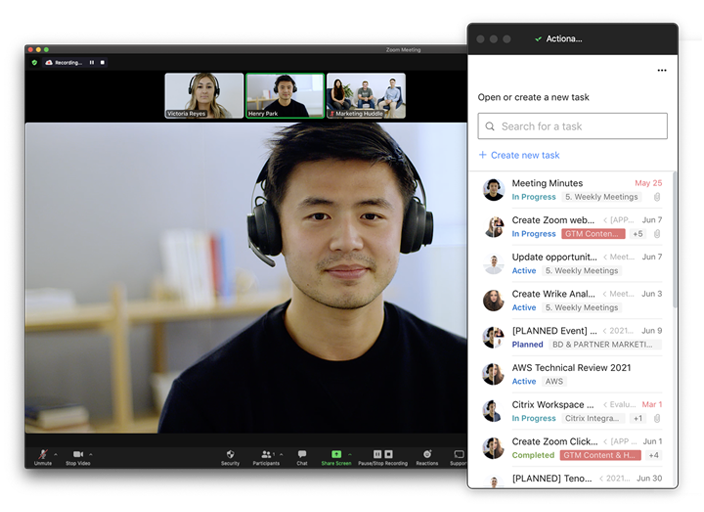
Task: Click the Mar 1 overdue date
Action: pos(652,405)
